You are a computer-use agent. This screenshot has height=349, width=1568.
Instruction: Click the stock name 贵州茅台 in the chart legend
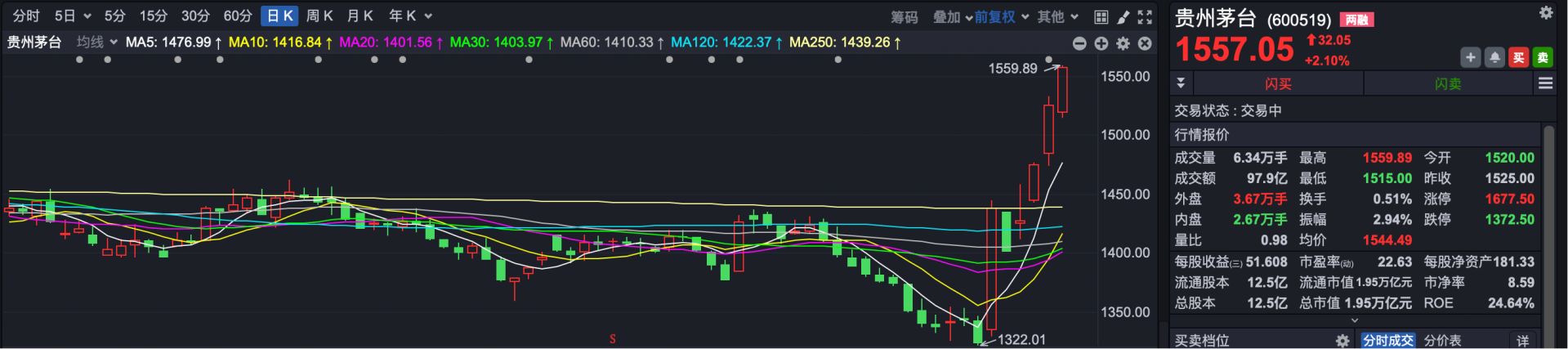coord(34,42)
